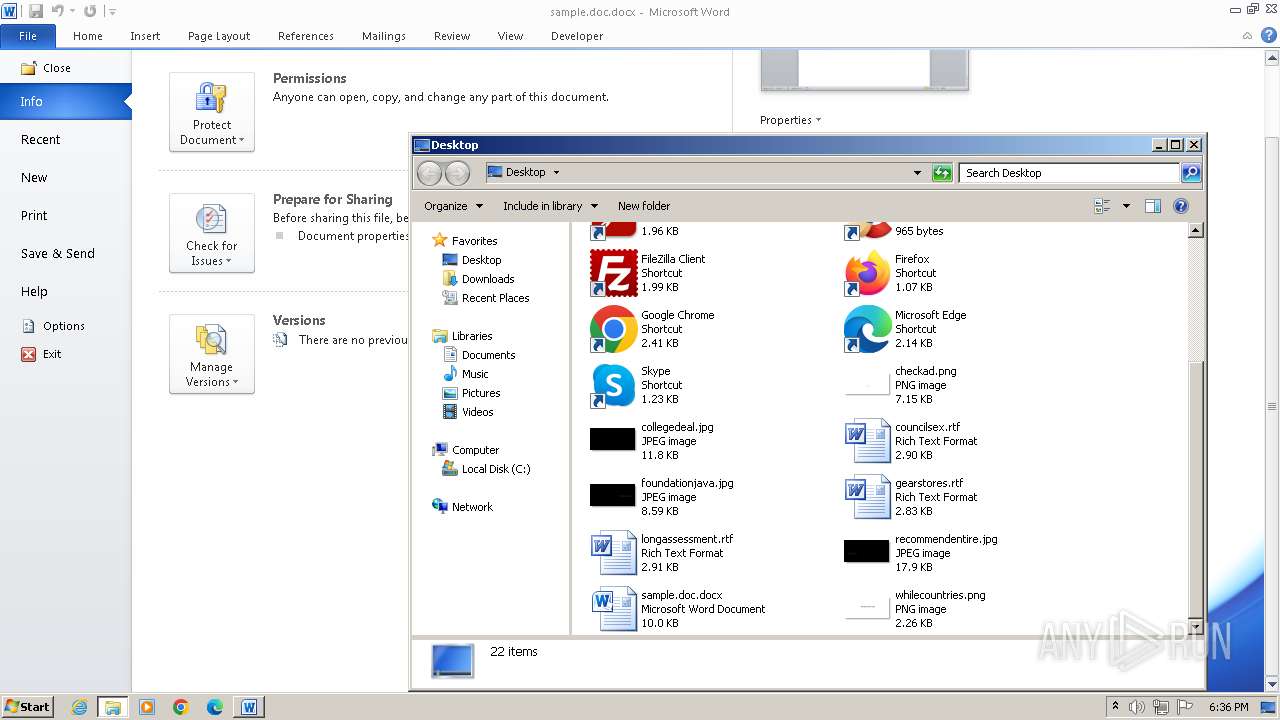The width and height of the screenshot is (1280, 720).
Task: Click the Search Desktop input field
Action: [x=1069, y=173]
